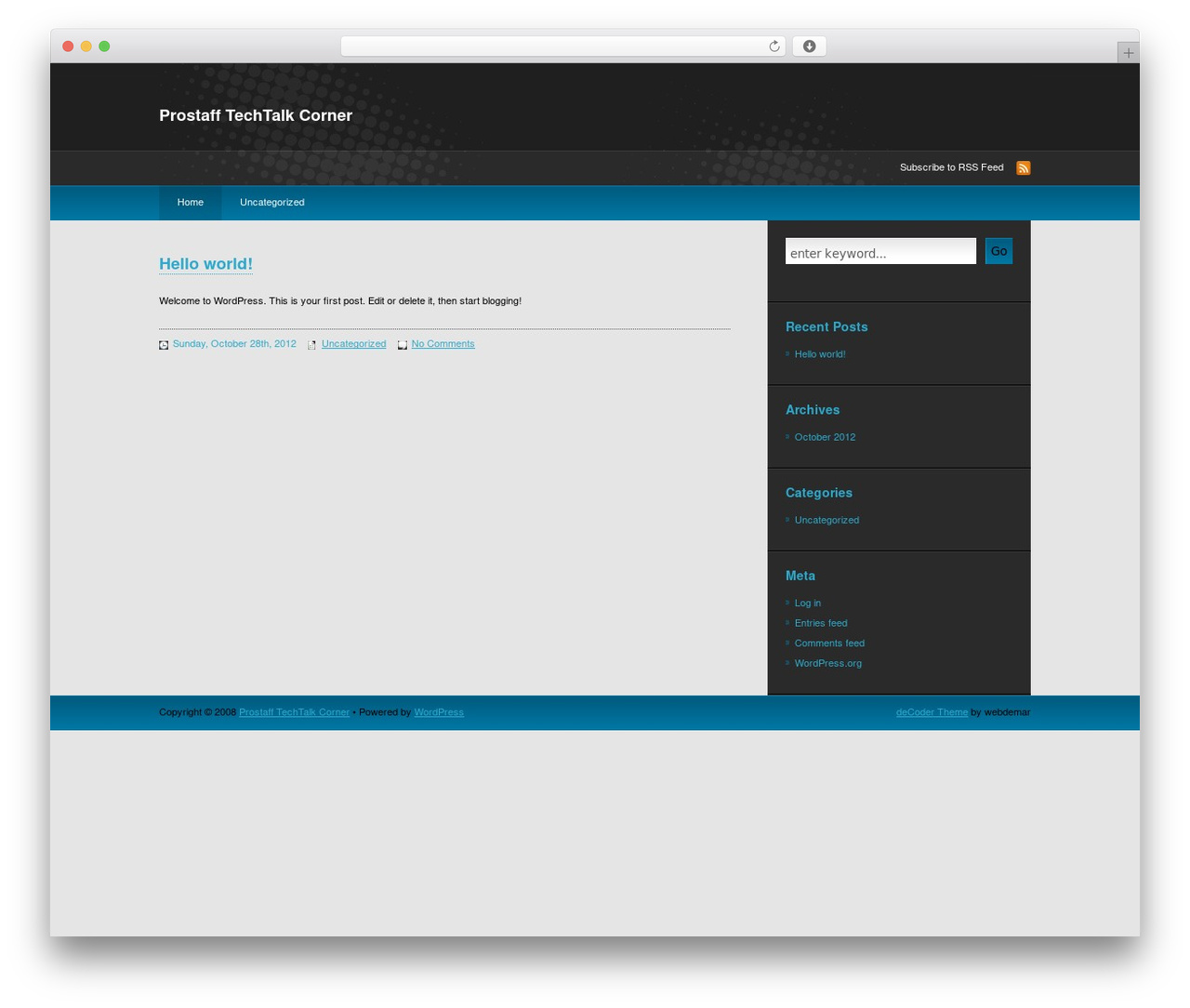Click the Archives heading
Screen dimensions: 1190x1008
[813, 410]
